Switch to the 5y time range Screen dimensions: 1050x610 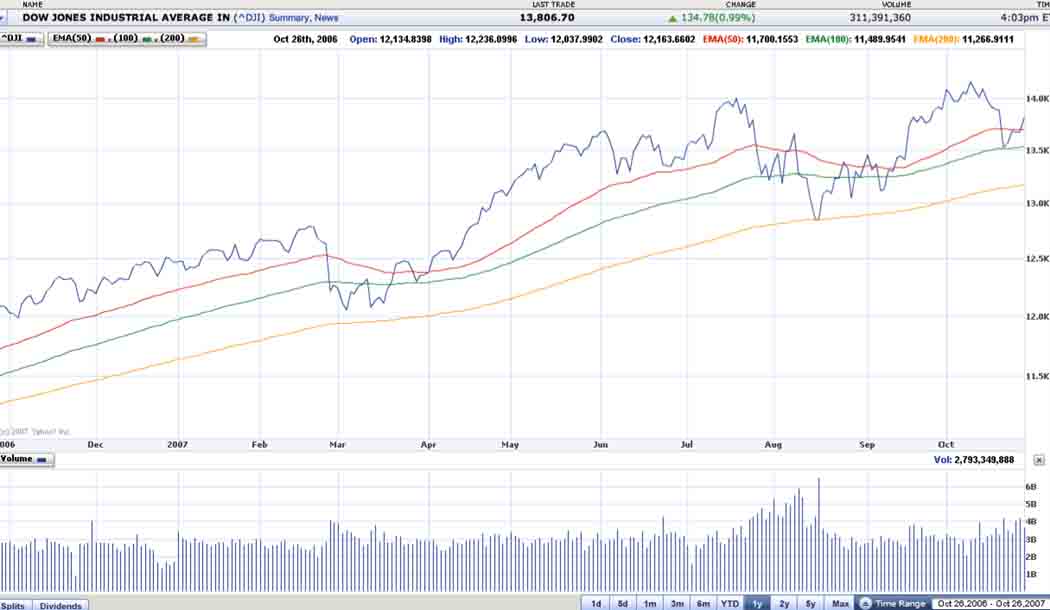[x=811, y=603]
